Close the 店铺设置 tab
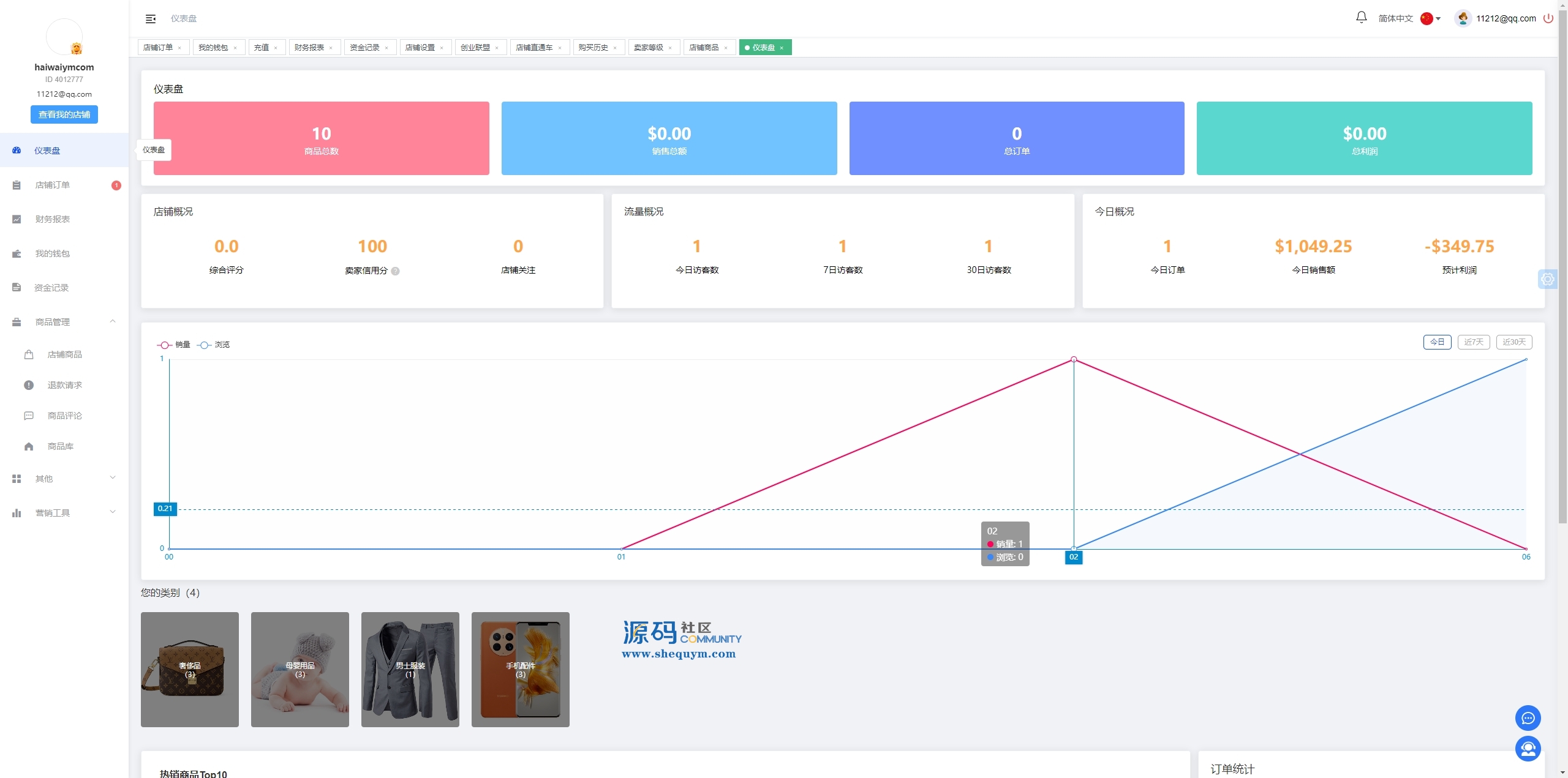 442,48
